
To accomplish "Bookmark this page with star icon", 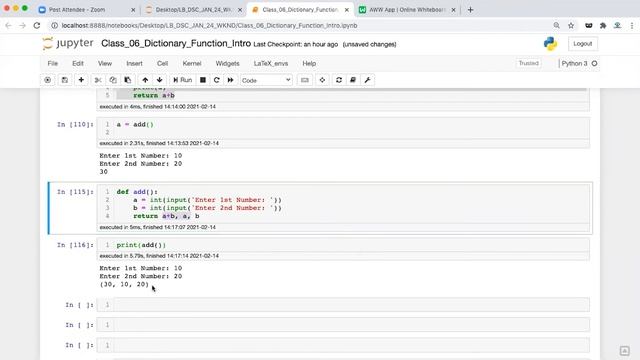I will pos(571,25).
